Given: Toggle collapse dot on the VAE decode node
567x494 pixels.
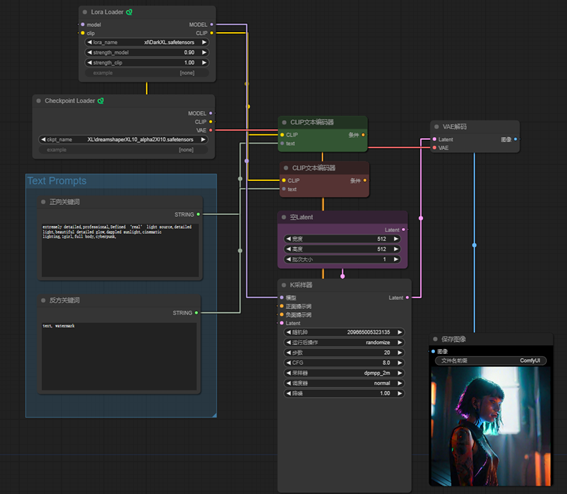Looking at the screenshot, I should [436, 127].
